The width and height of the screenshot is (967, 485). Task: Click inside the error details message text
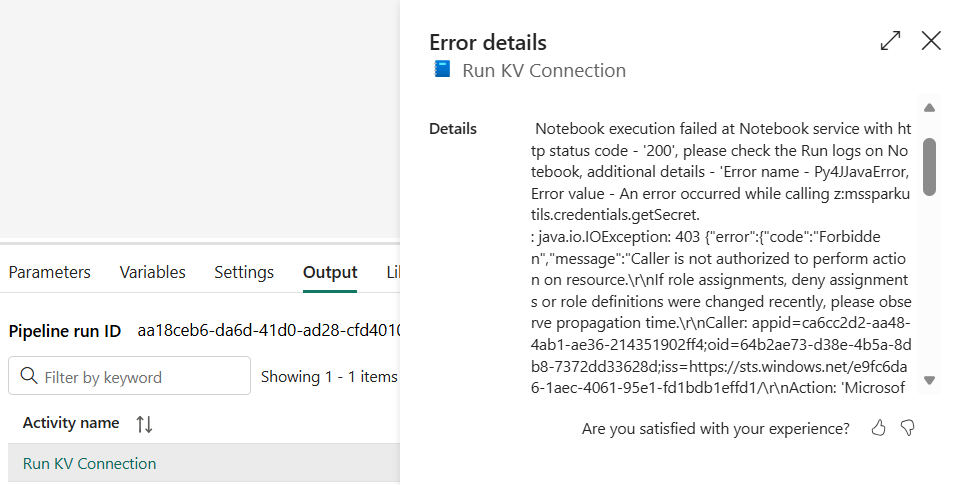[720, 250]
